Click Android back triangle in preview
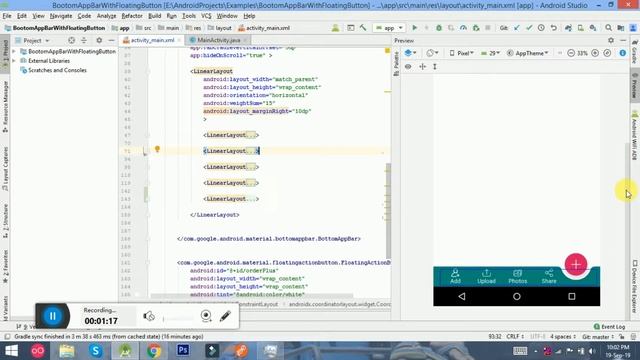 [x=462, y=296]
